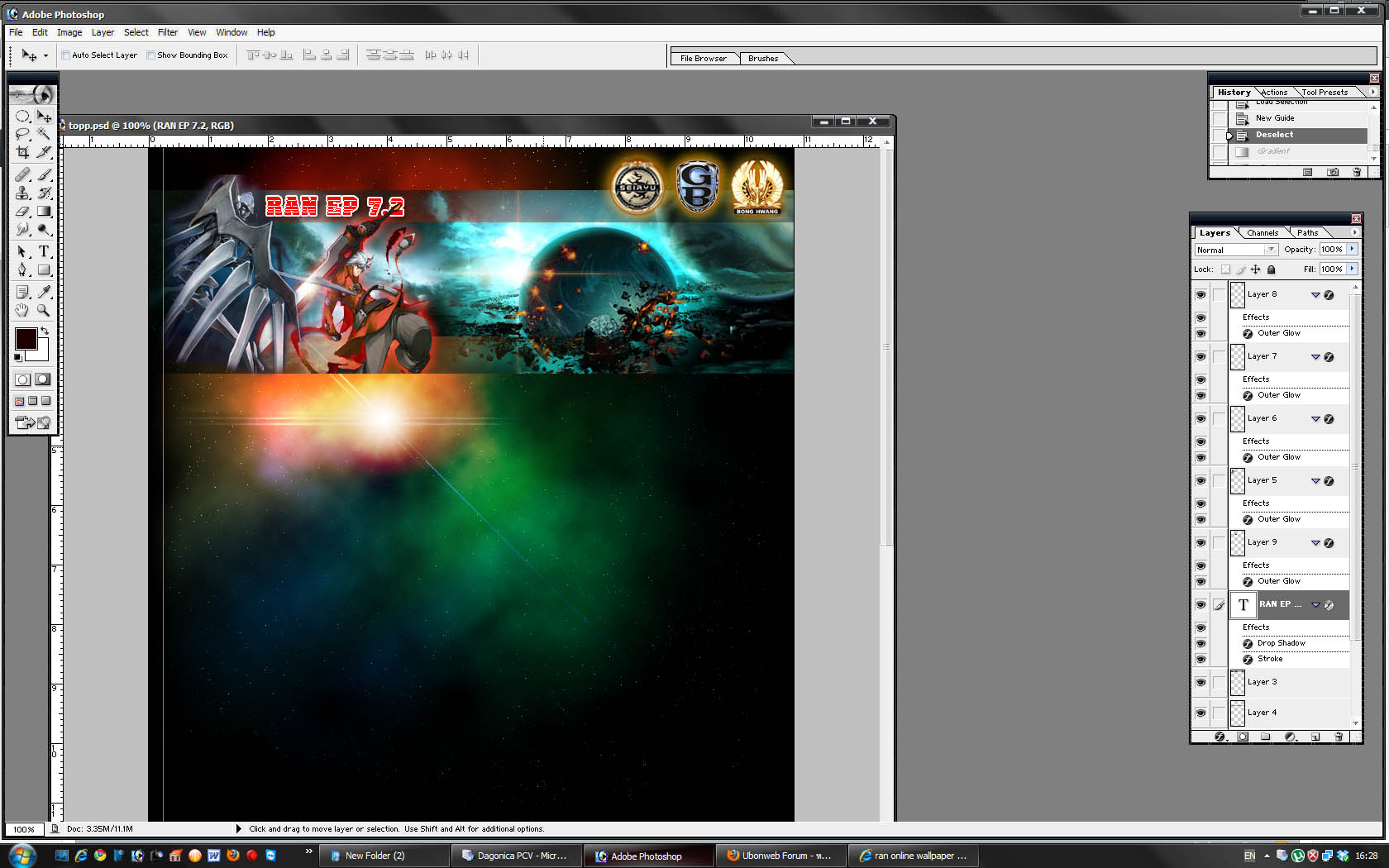Select the Eyedropper tool
Screen dimensions: 1389x868
click(44, 292)
